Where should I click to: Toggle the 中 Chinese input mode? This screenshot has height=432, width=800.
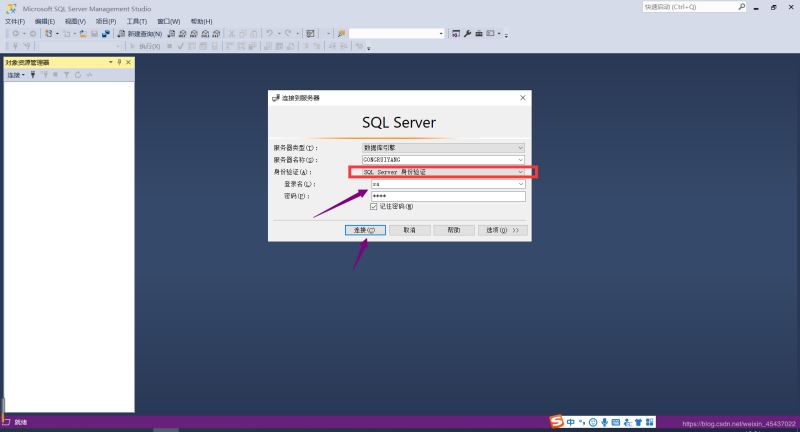coord(570,422)
